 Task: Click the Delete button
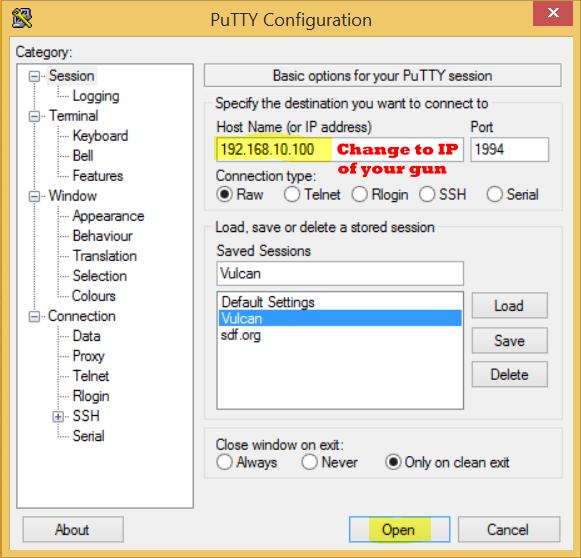509,375
